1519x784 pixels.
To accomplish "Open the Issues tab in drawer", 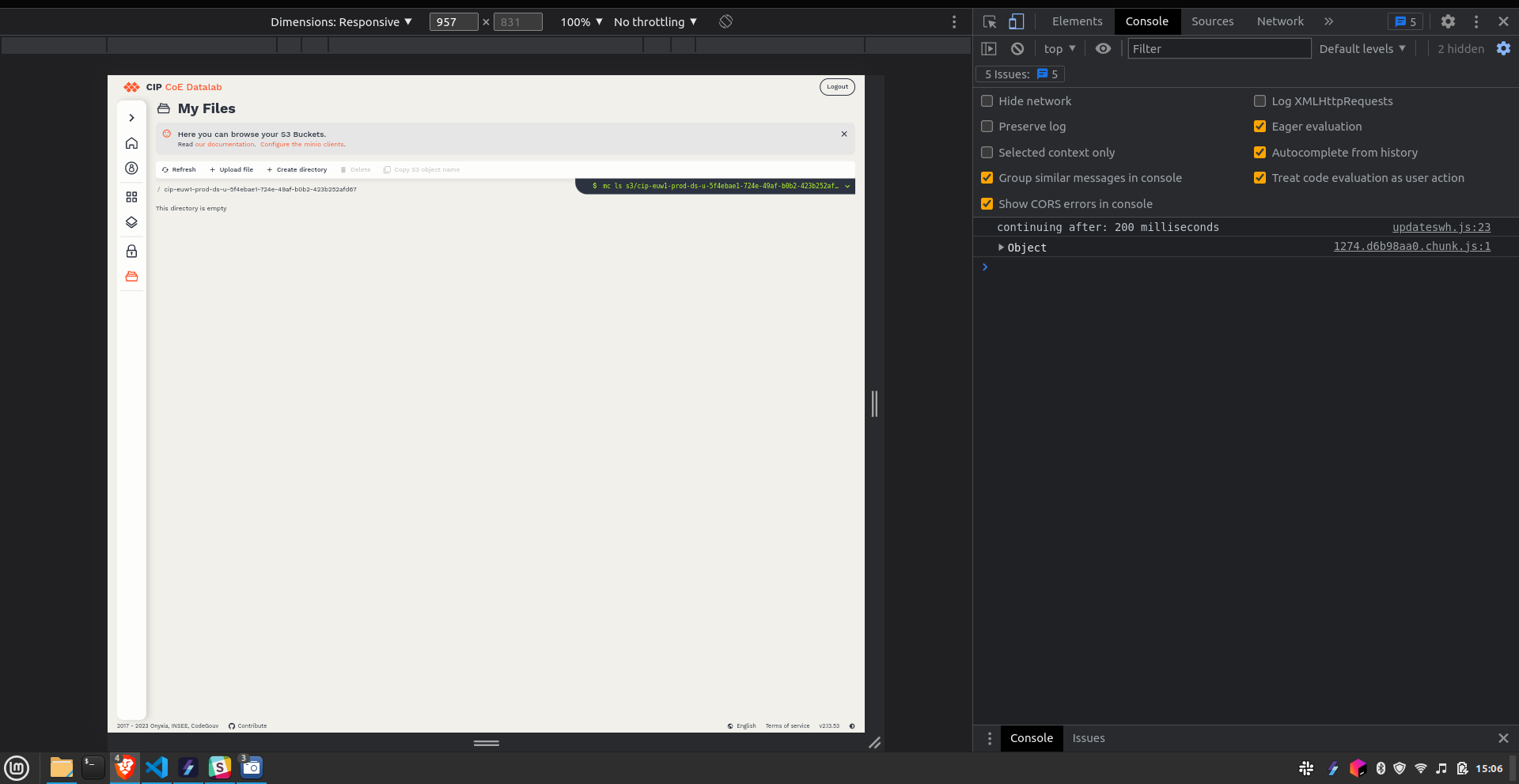I will click(x=1089, y=738).
